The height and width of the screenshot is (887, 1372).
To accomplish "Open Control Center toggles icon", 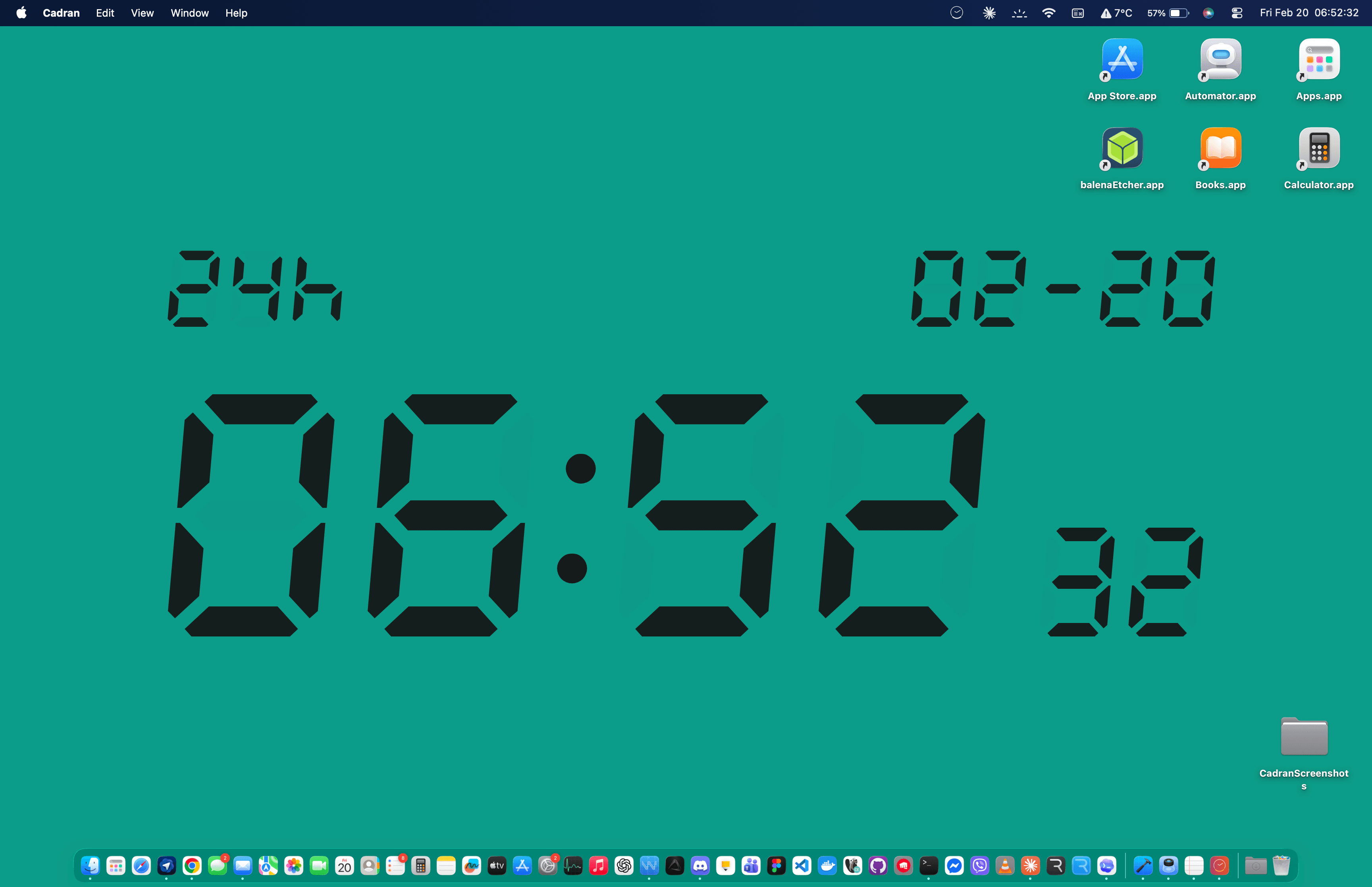I will [x=1237, y=13].
